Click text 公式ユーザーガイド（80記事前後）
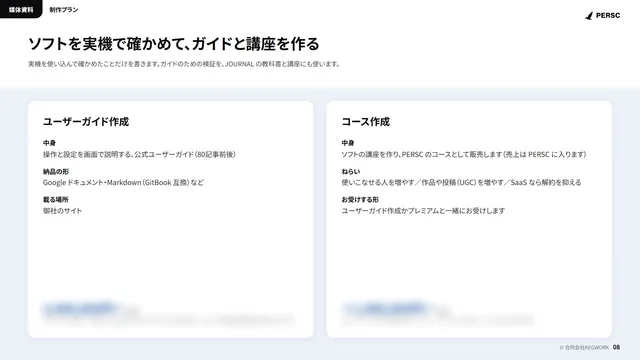 pyautogui.click(x=185, y=154)
